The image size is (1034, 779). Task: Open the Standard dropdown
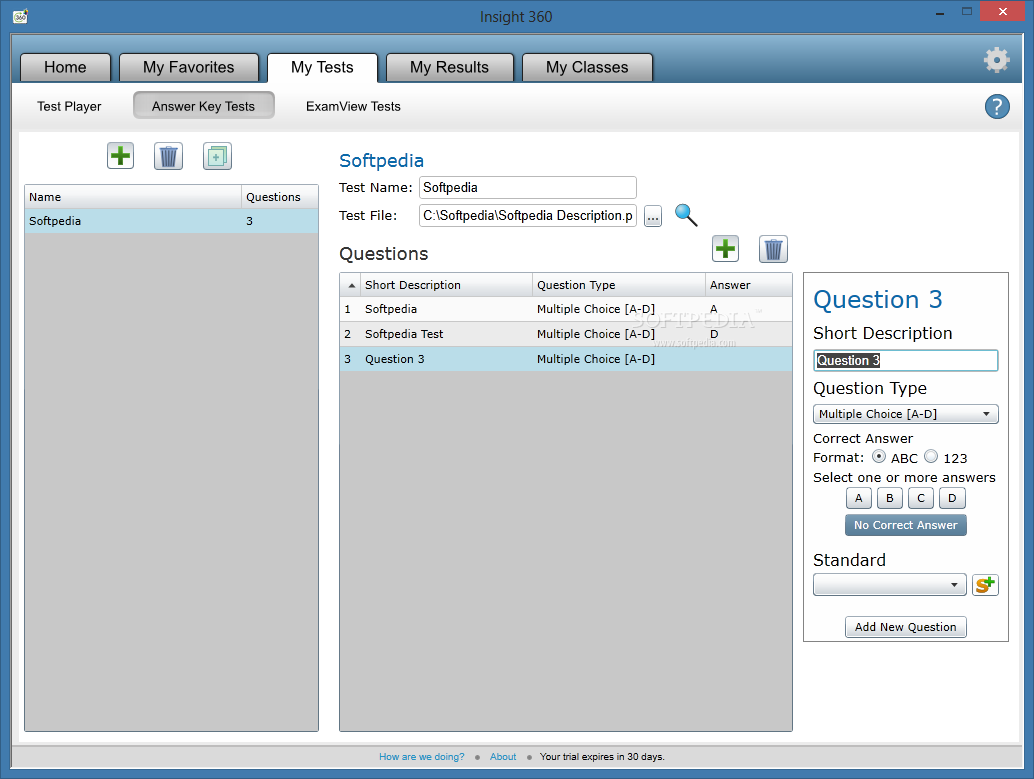click(890, 584)
